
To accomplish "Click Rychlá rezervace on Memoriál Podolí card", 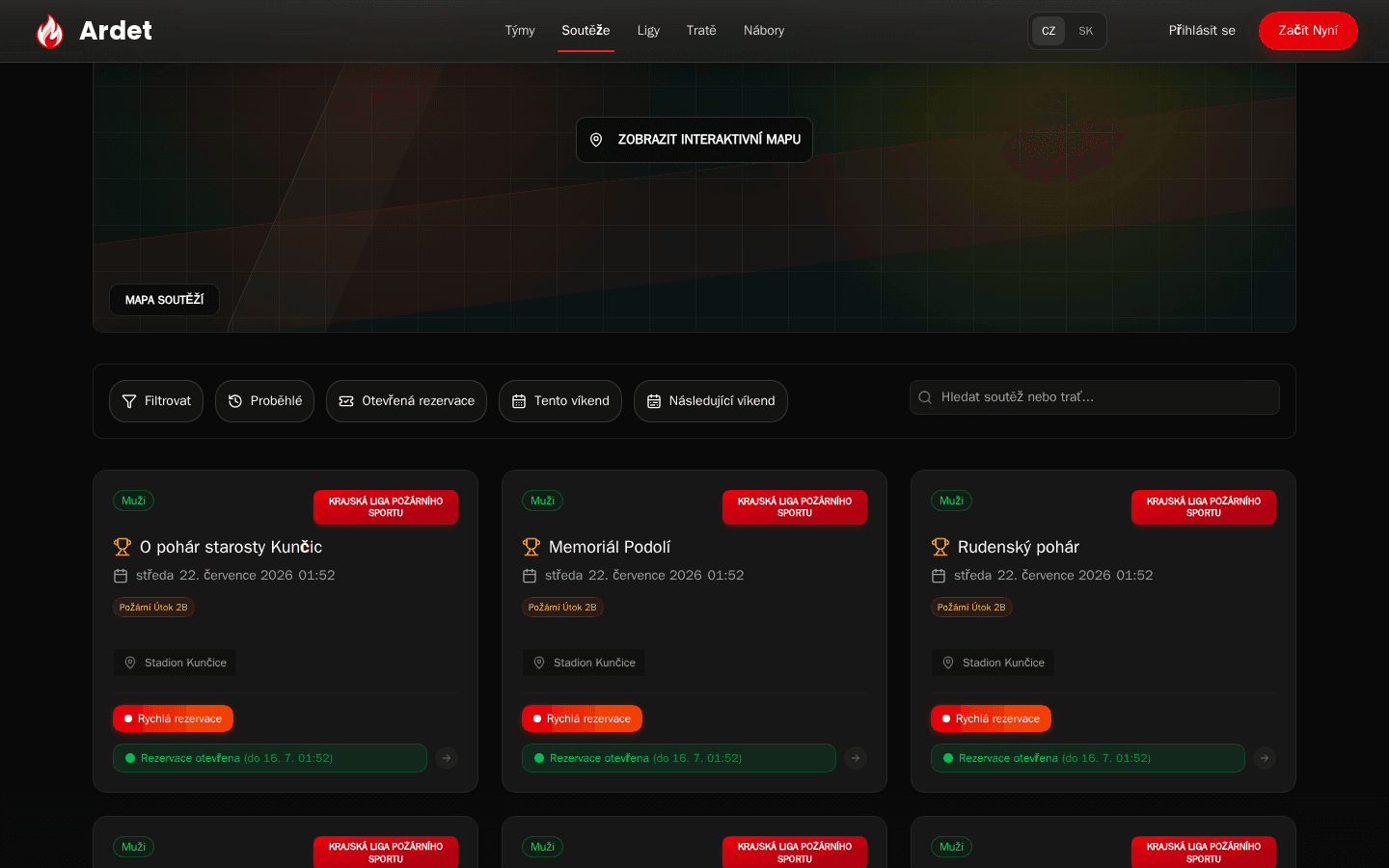I will click(x=582, y=719).
